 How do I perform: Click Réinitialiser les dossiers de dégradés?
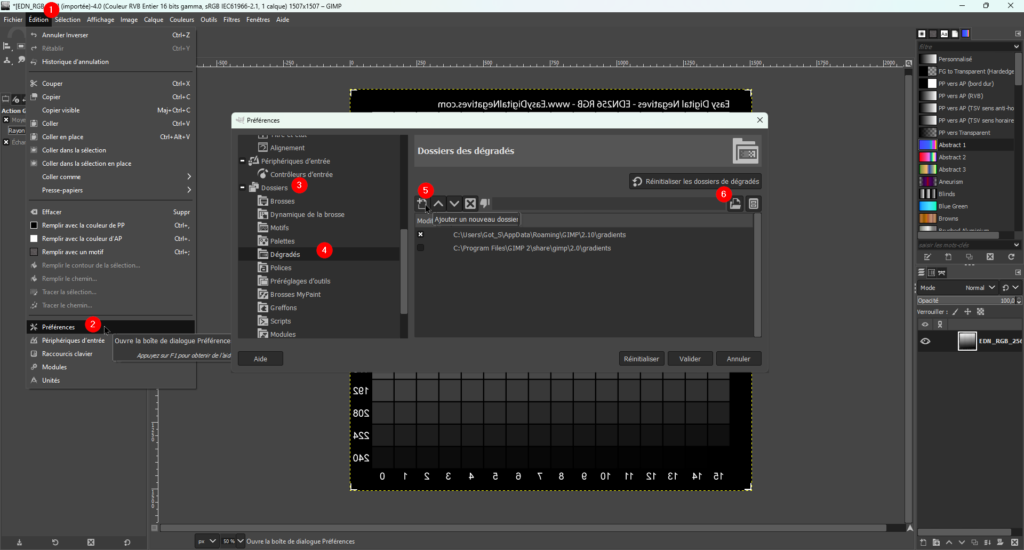click(696, 182)
